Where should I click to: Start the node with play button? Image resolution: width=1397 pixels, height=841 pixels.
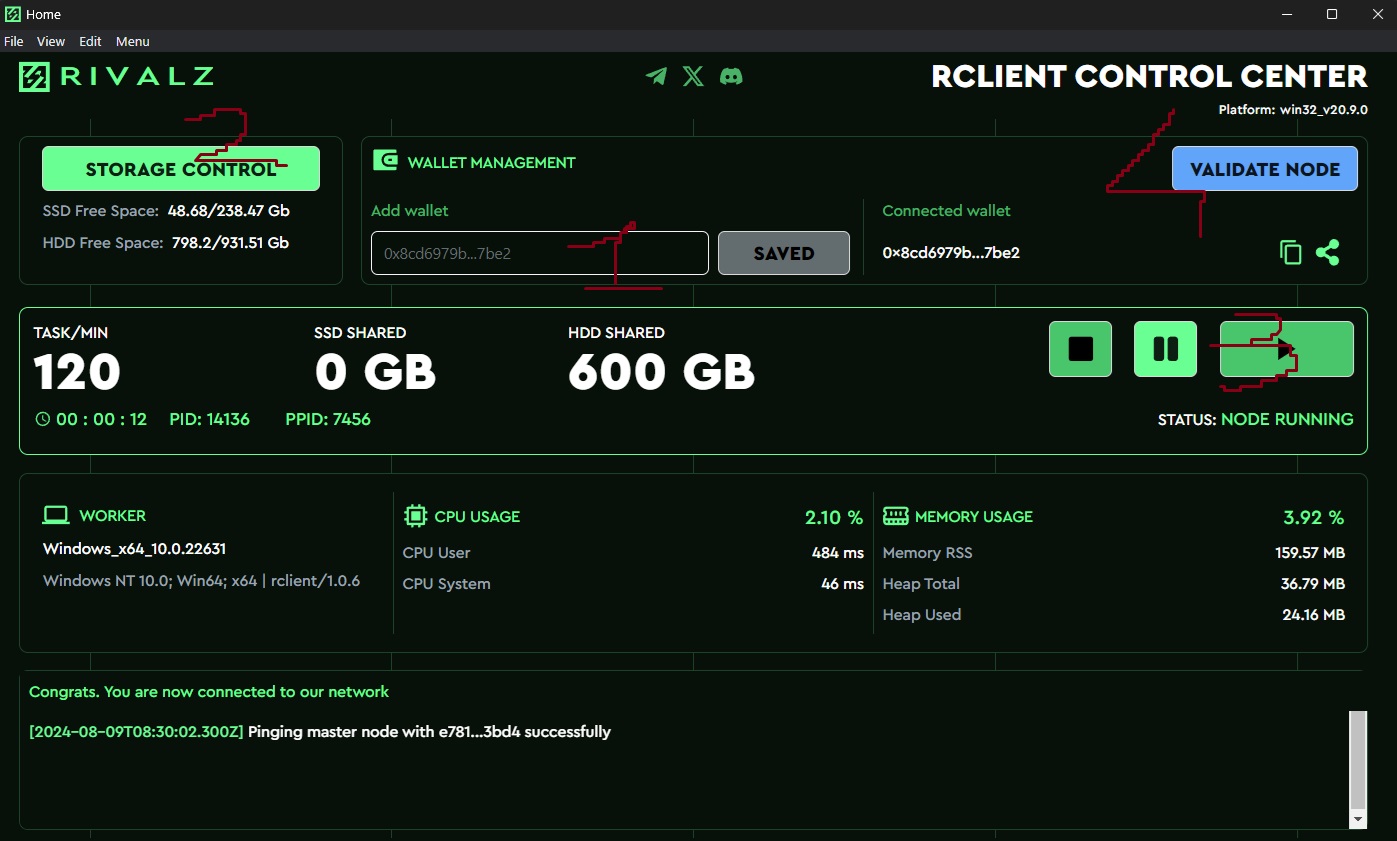(x=1287, y=349)
